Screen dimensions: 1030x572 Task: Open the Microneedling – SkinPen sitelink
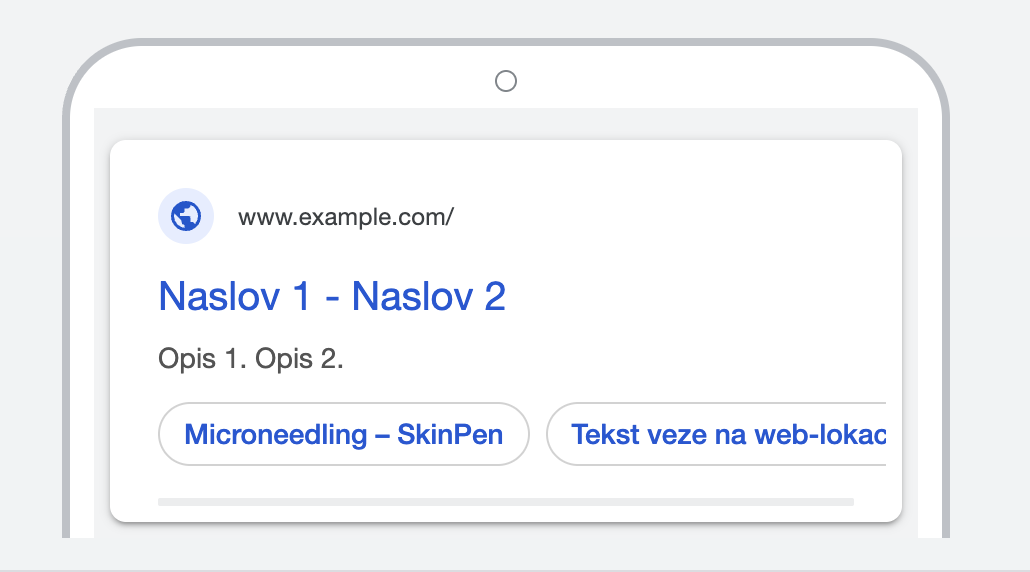pos(343,434)
